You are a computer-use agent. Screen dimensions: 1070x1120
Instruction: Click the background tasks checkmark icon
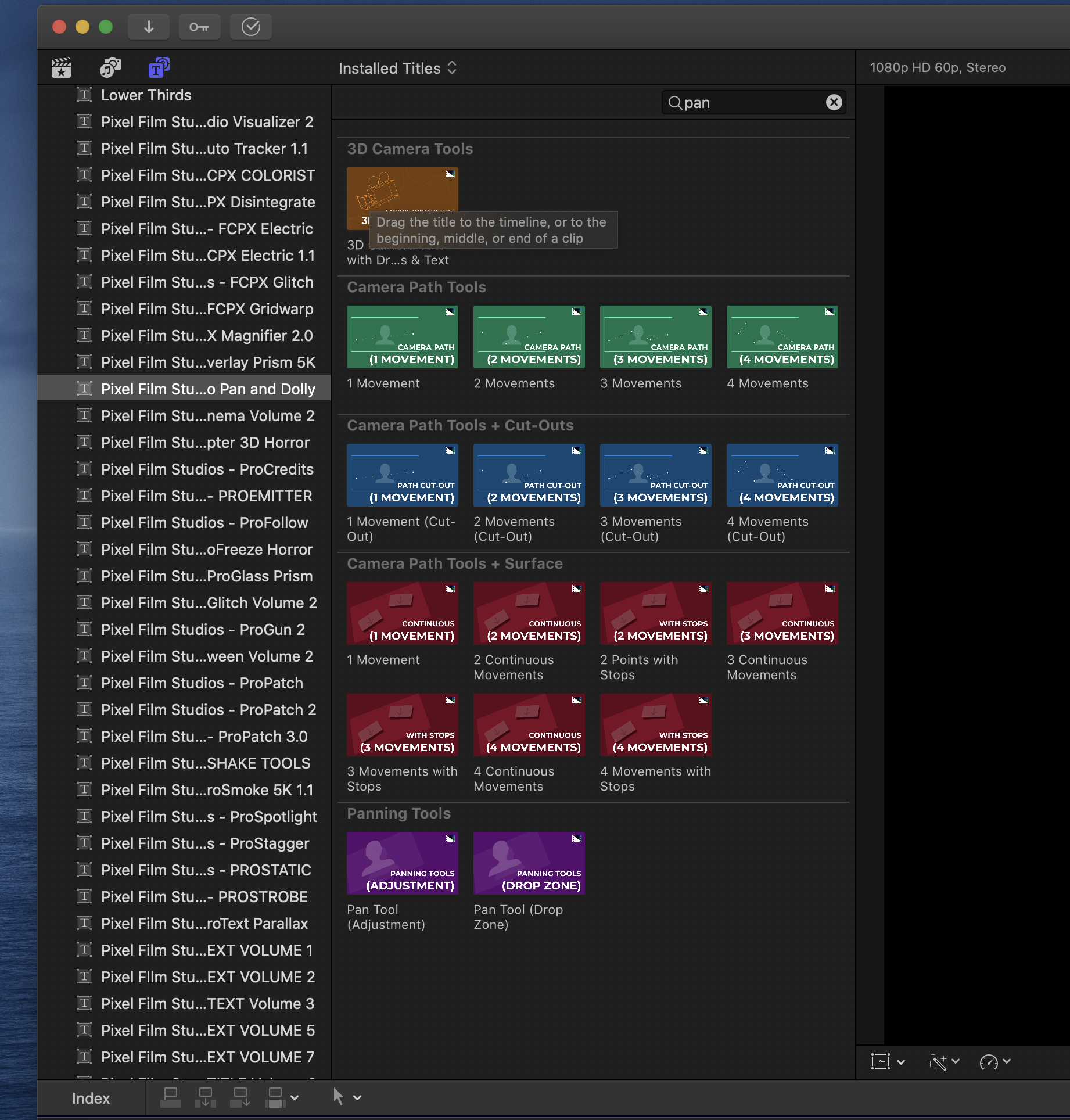point(250,27)
